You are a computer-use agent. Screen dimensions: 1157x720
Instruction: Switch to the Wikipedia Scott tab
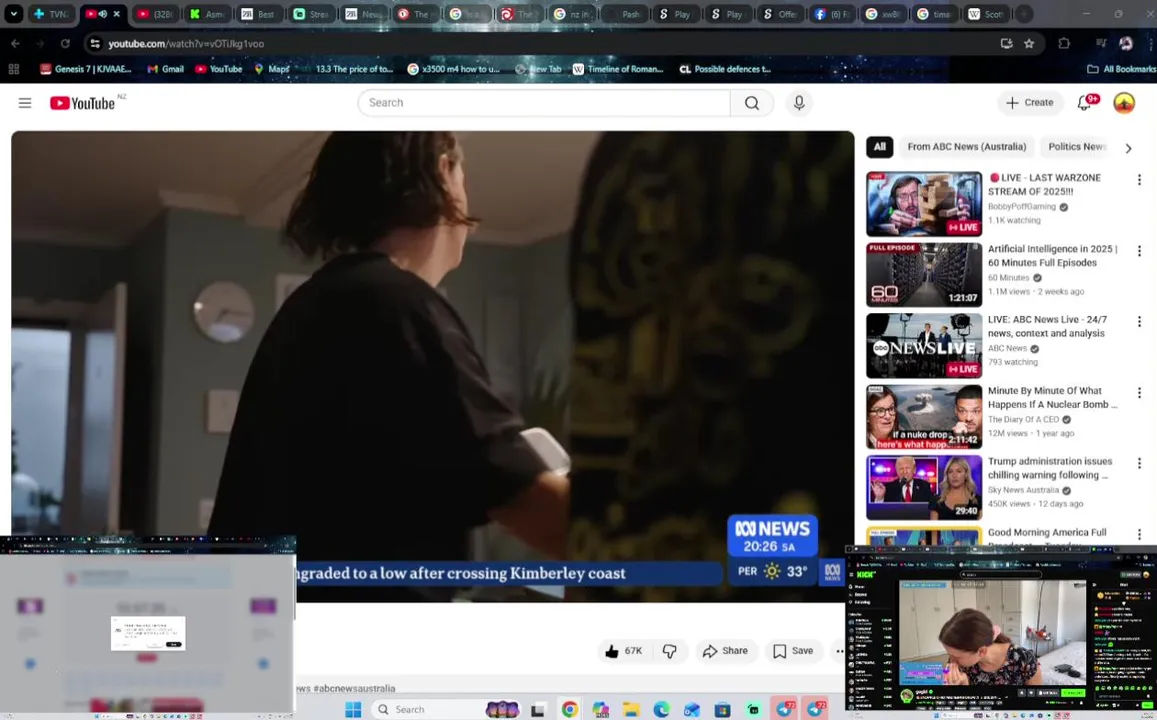pyautogui.click(x=987, y=14)
